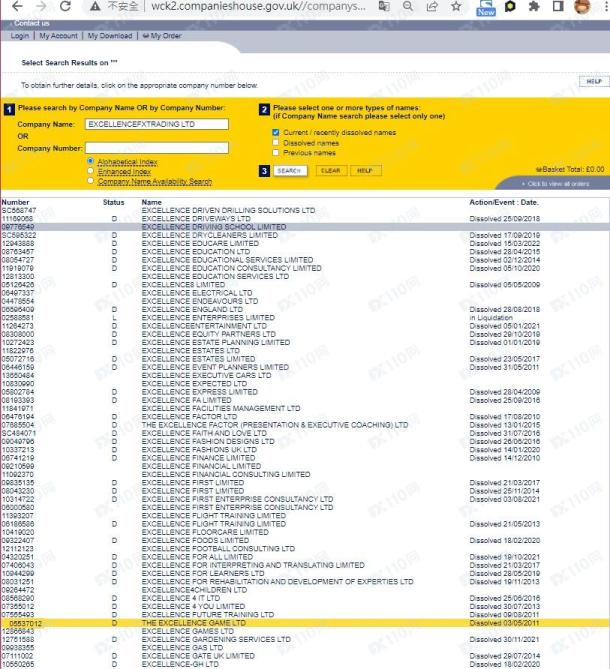This screenshot has height=669, width=610.
Task: Click the HELP button at top right
Action: tap(594, 81)
